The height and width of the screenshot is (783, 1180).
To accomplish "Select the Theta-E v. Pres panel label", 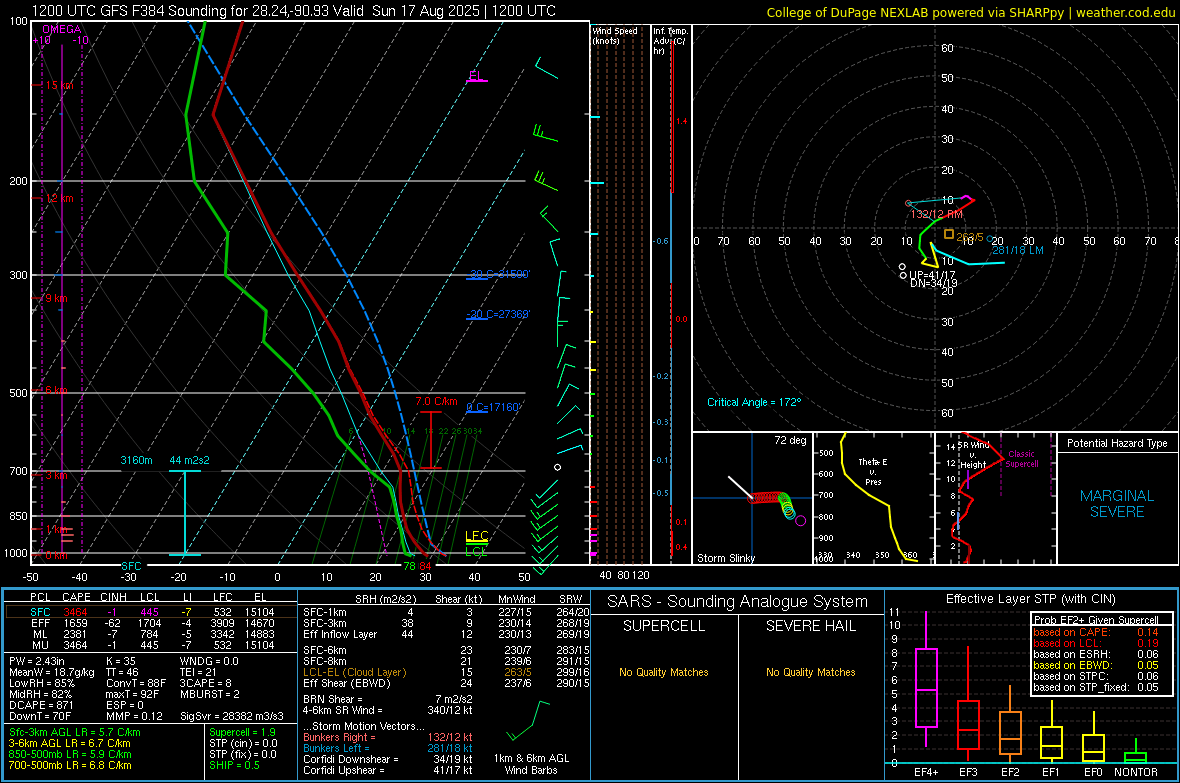I will [x=873, y=472].
